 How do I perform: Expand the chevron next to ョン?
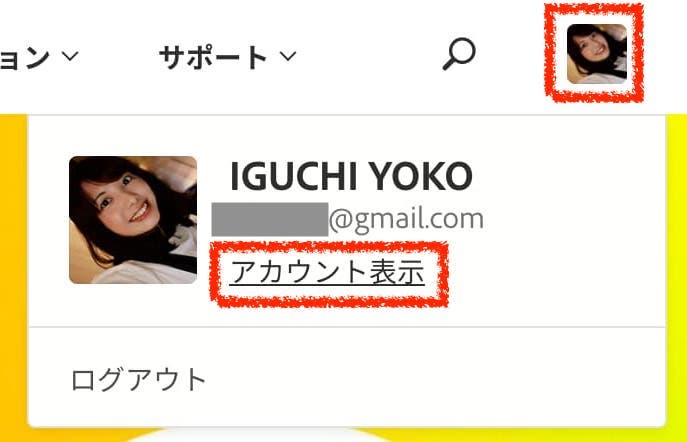(70, 56)
